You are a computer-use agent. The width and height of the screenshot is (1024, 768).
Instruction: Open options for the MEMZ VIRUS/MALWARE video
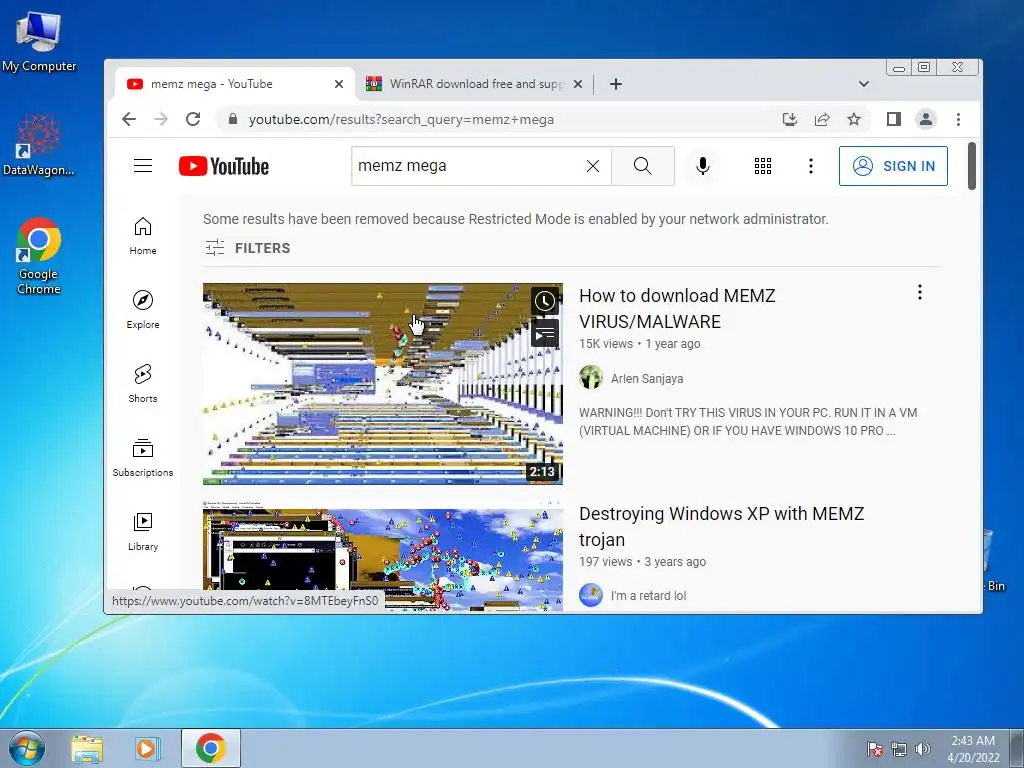[x=920, y=292]
